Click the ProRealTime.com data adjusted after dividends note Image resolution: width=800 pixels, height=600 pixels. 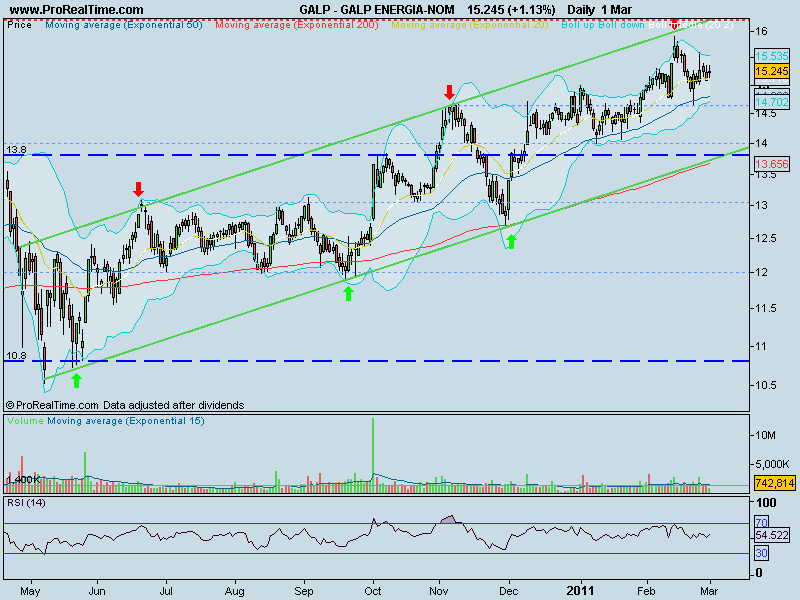click(x=125, y=405)
